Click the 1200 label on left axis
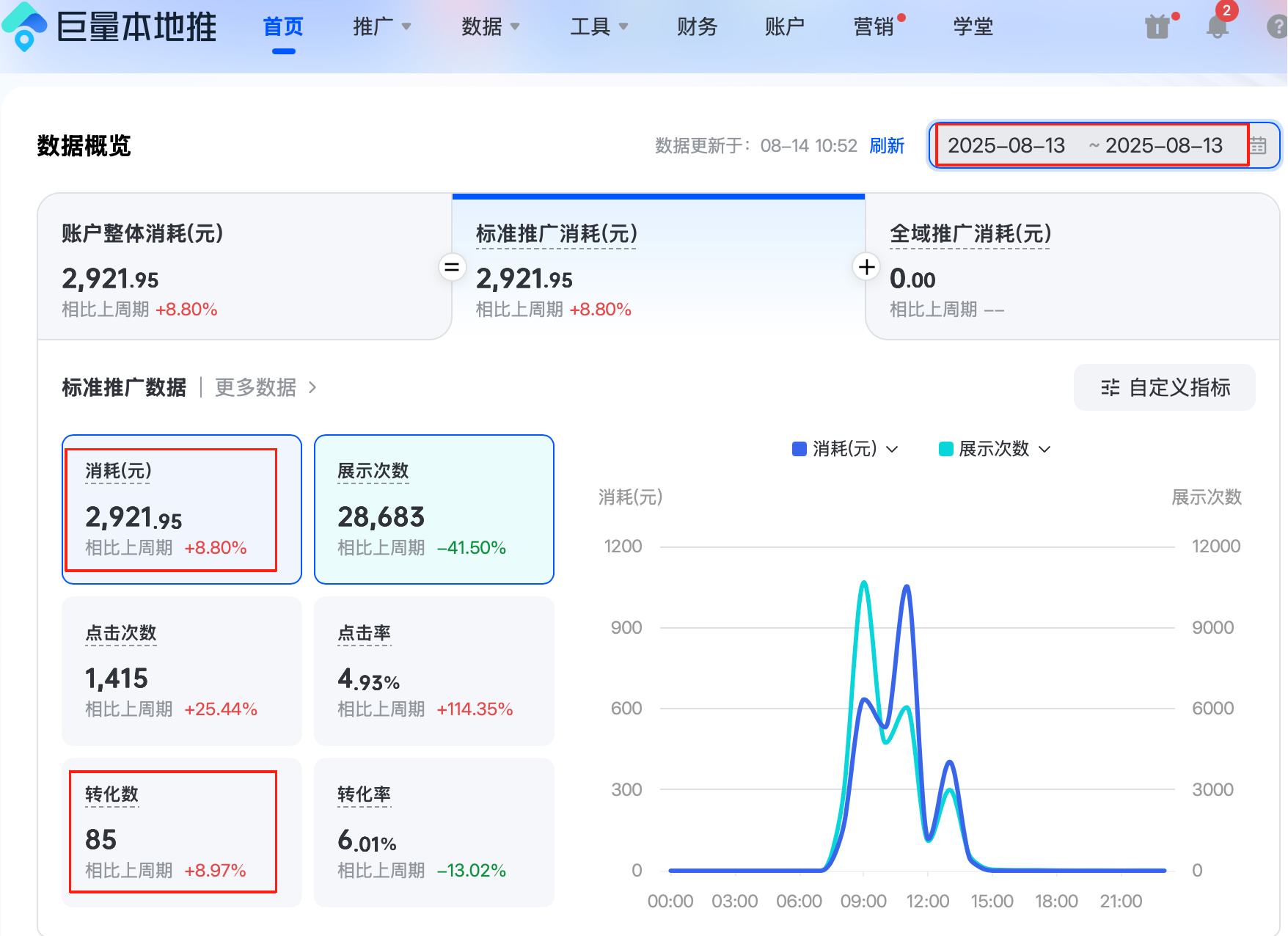 [x=623, y=546]
